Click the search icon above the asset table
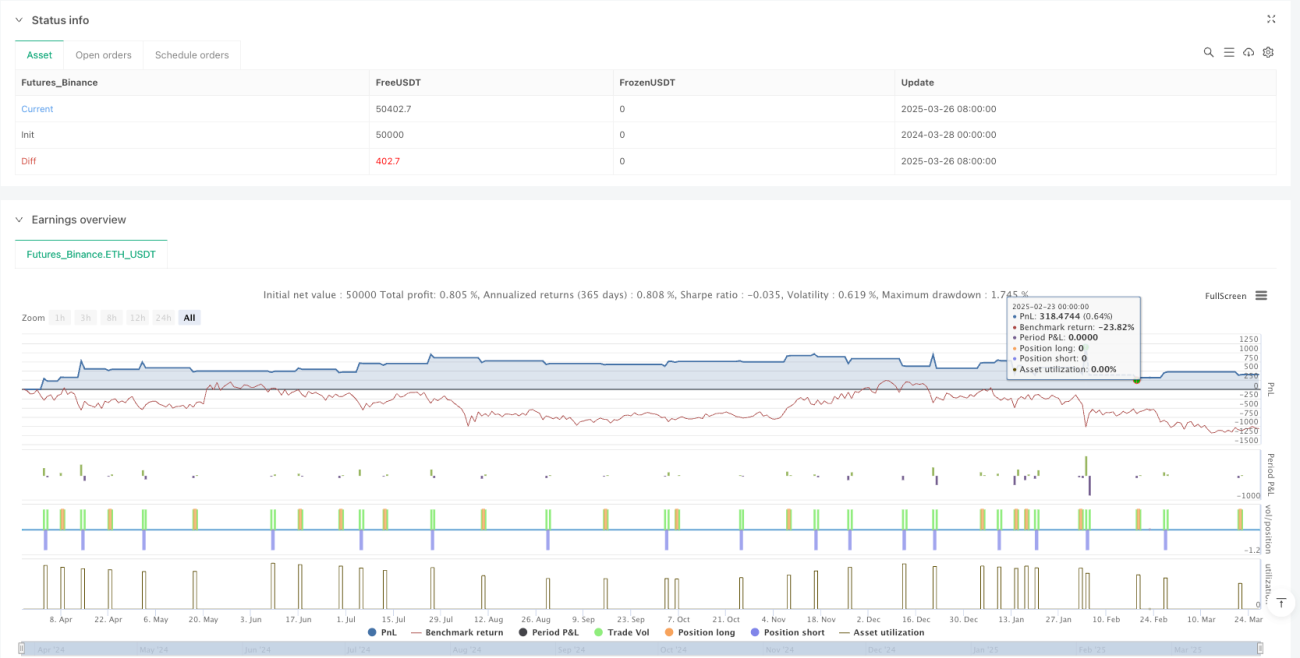Image resolution: width=1300 pixels, height=658 pixels. pyautogui.click(x=1208, y=52)
